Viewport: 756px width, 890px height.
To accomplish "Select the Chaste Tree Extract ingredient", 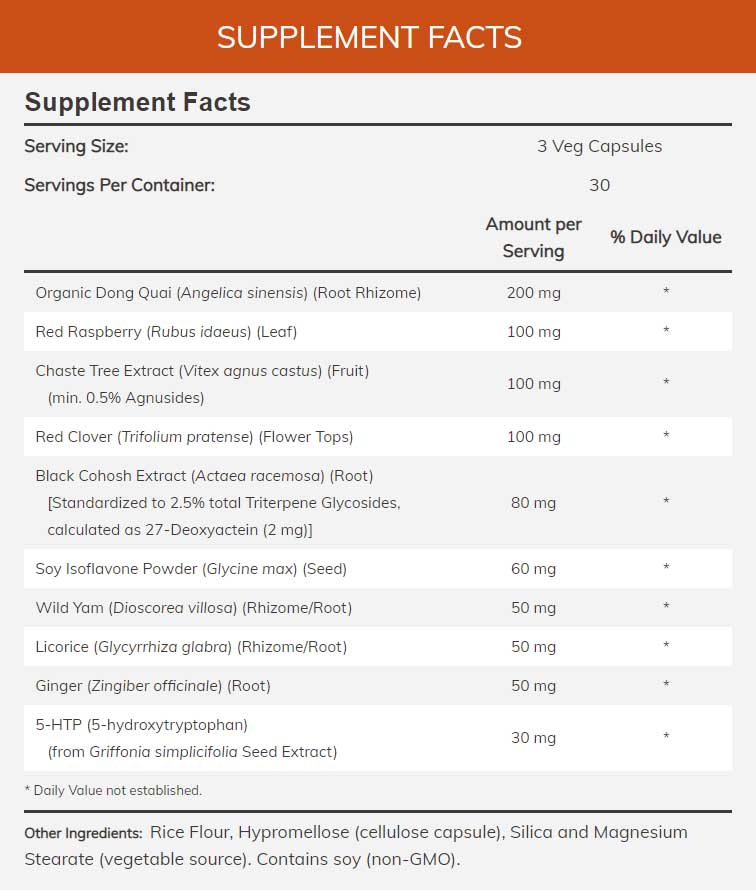I will pos(202,371).
